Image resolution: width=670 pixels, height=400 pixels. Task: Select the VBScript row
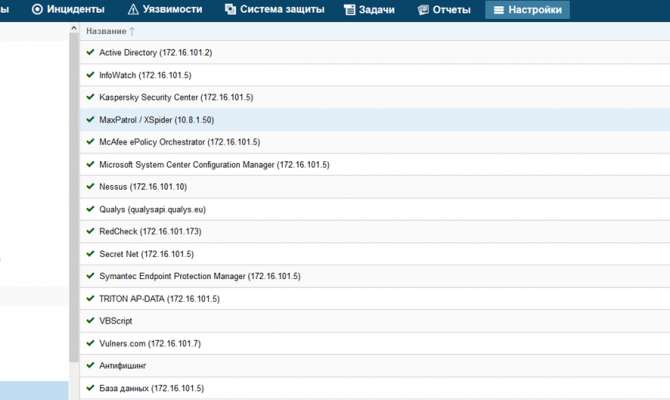375,321
